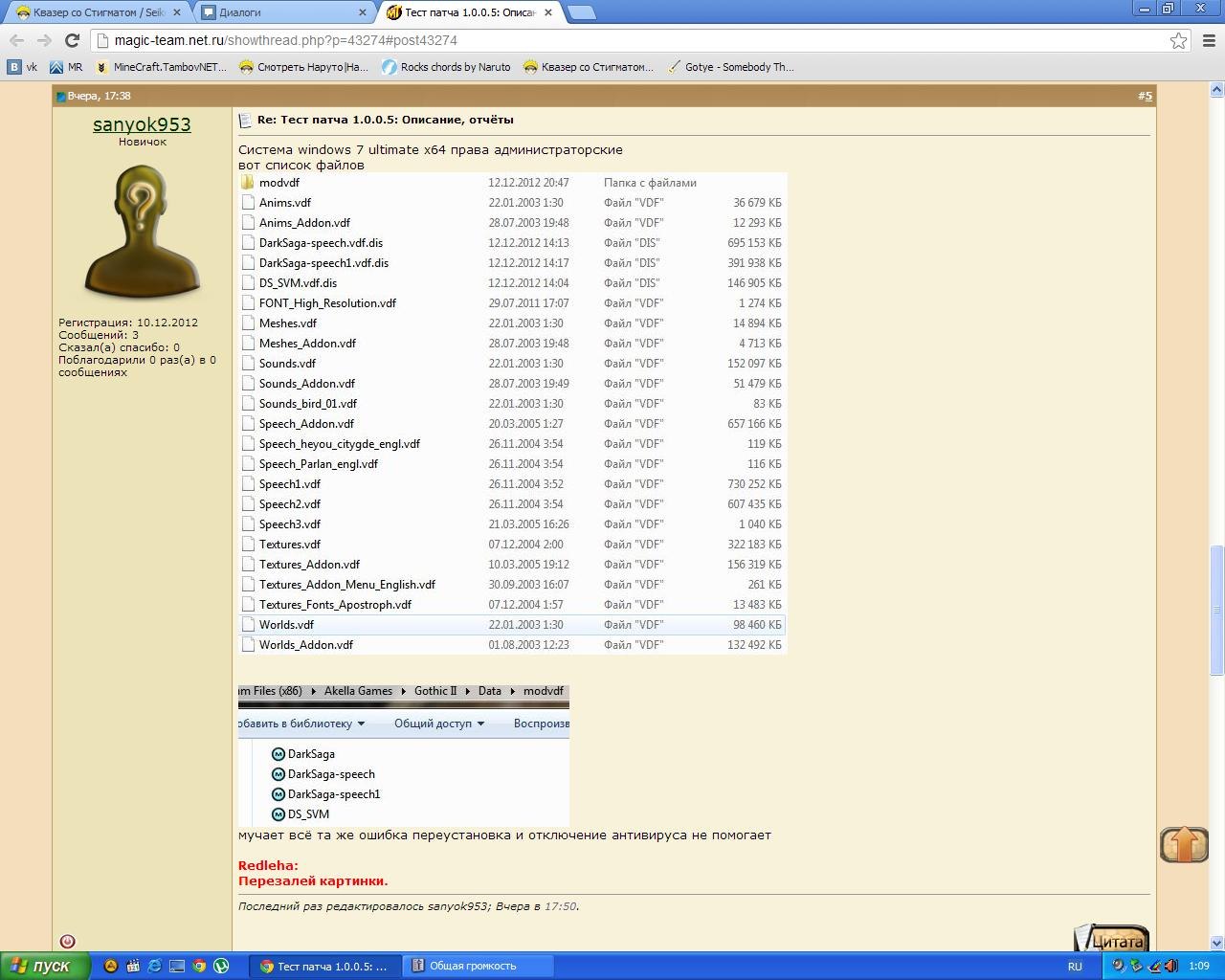Screen dimensions: 1225x980
Task: Click the scrollbar down arrow
Action: tap(1216, 943)
